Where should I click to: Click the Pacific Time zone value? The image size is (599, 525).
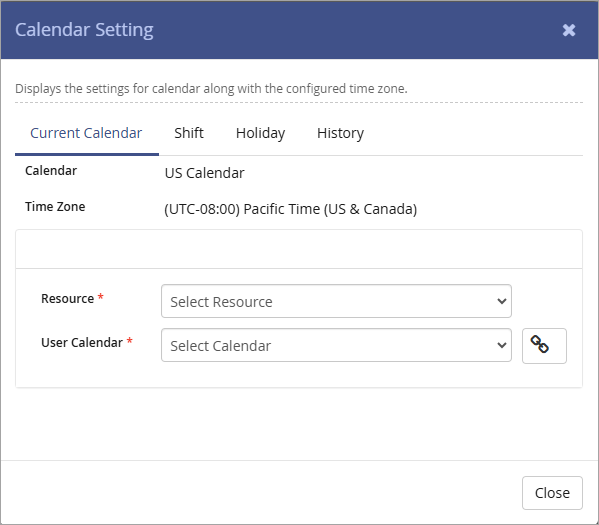coord(290,209)
